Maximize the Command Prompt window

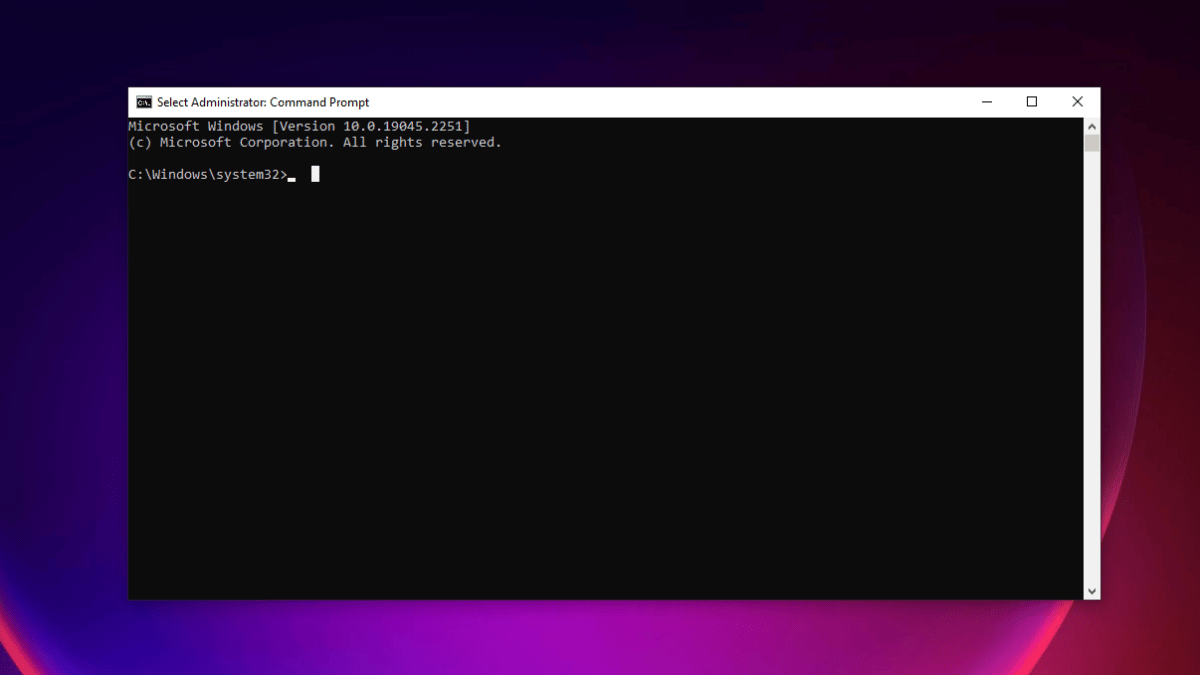pos(1031,101)
